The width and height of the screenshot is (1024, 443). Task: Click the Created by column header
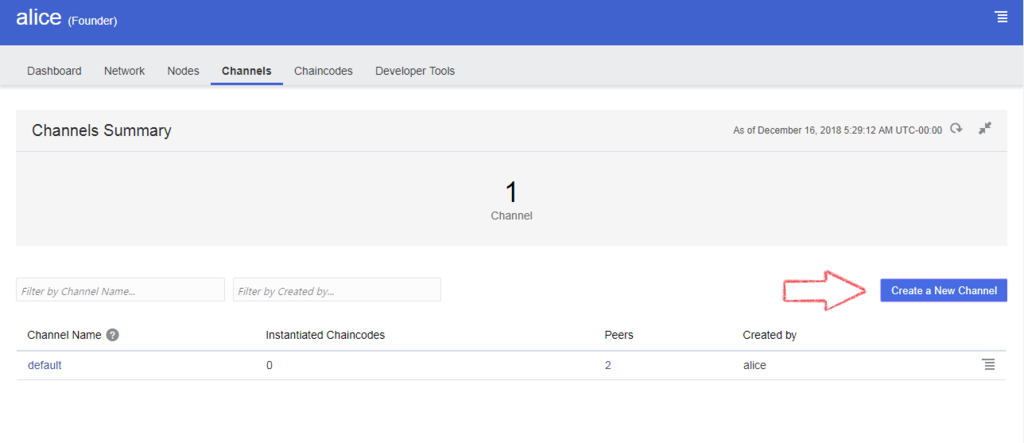(x=769, y=335)
